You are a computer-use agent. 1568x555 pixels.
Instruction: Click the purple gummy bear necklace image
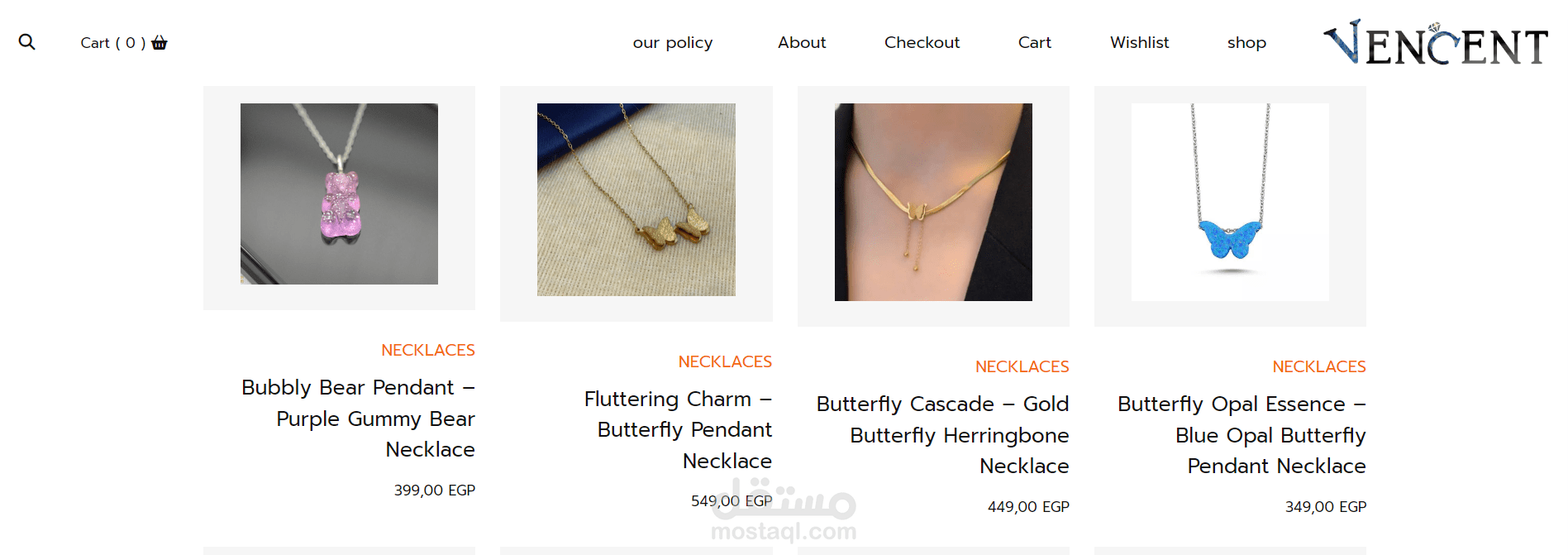339,194
